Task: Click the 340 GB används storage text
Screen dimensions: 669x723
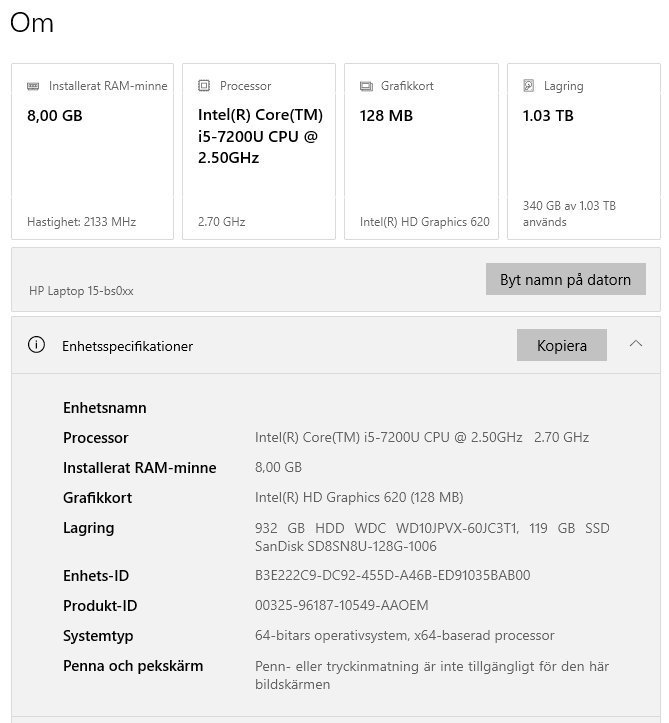Action: click(x=568, y=213)
